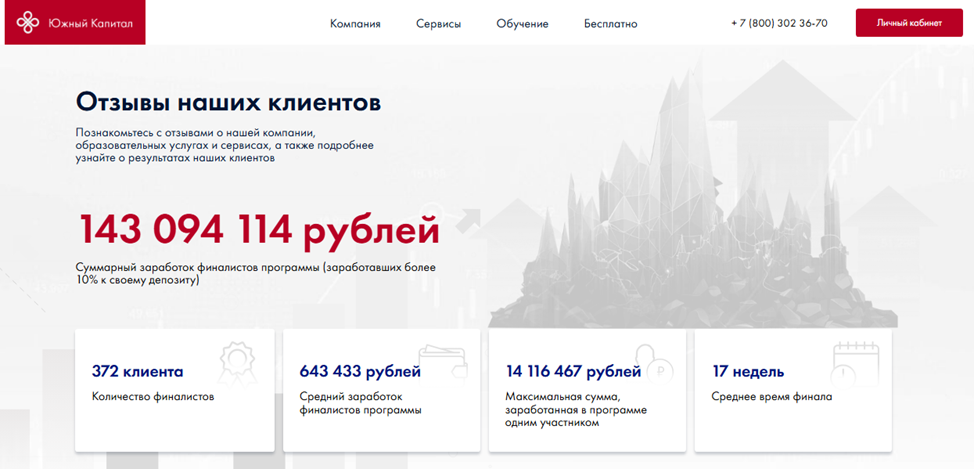Click the 14 116 467 рублей value
The width and height of the screenshot is (974, 469).
[x=573, y=372]
